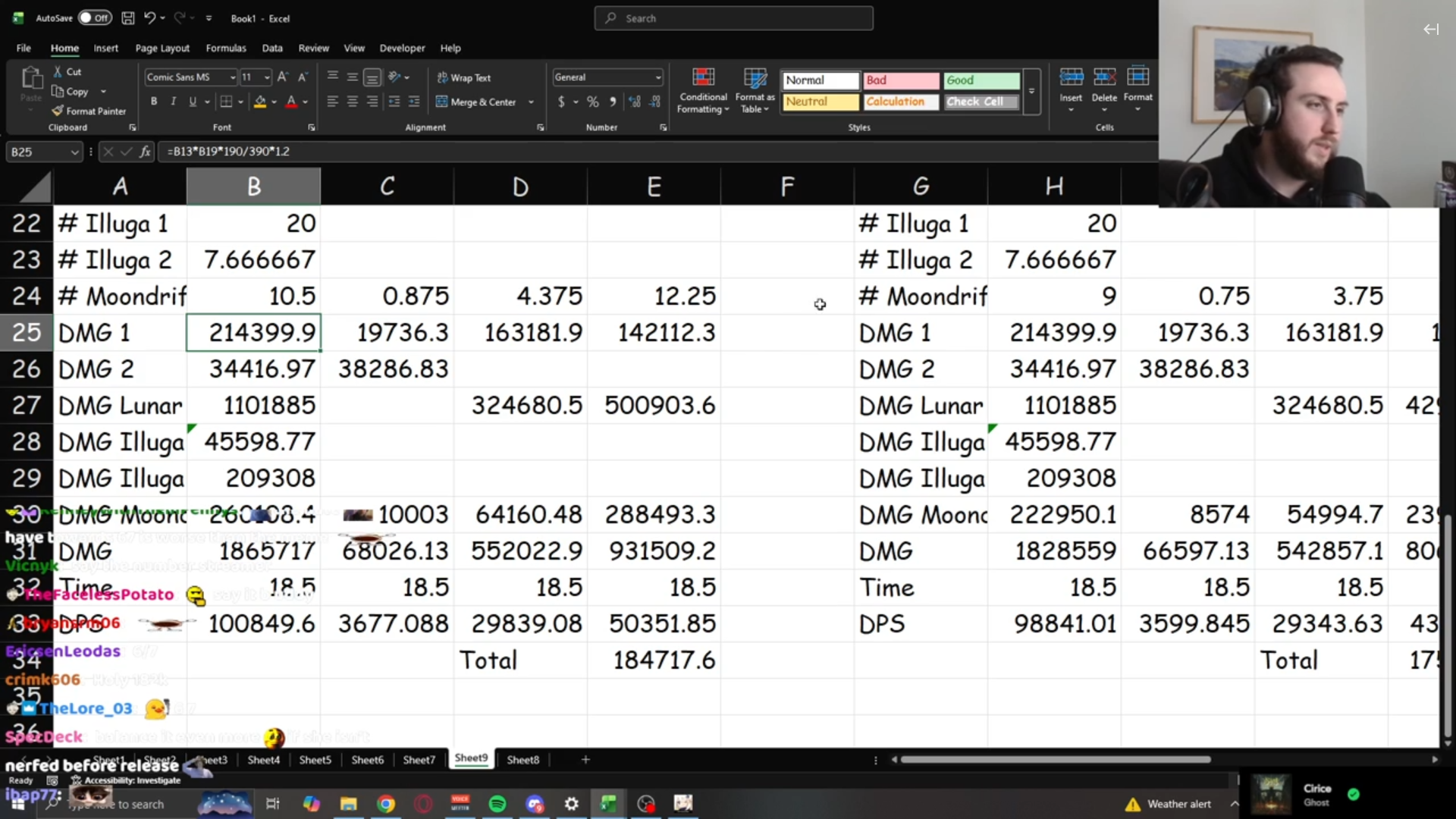Toggle the AutoSave switch
The height and width of the screenshot is (819, 1456).
tap(95, 18)
